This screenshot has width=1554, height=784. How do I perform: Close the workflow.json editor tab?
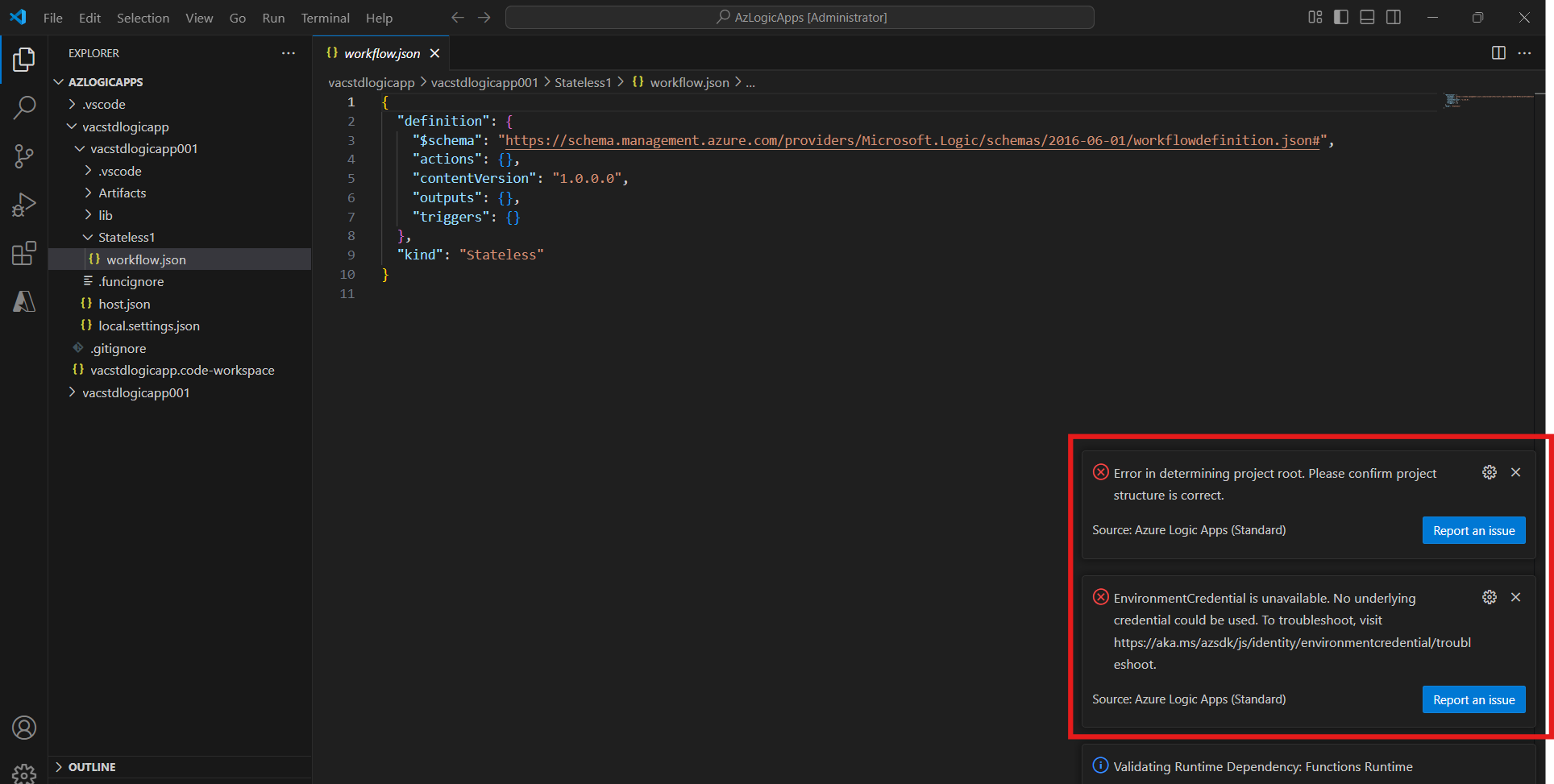(x=434, y=53)
